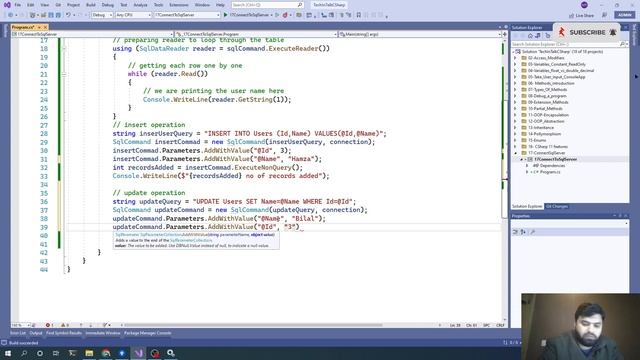Open the Any CPU platform dropdown

click(x=133, y=15)
